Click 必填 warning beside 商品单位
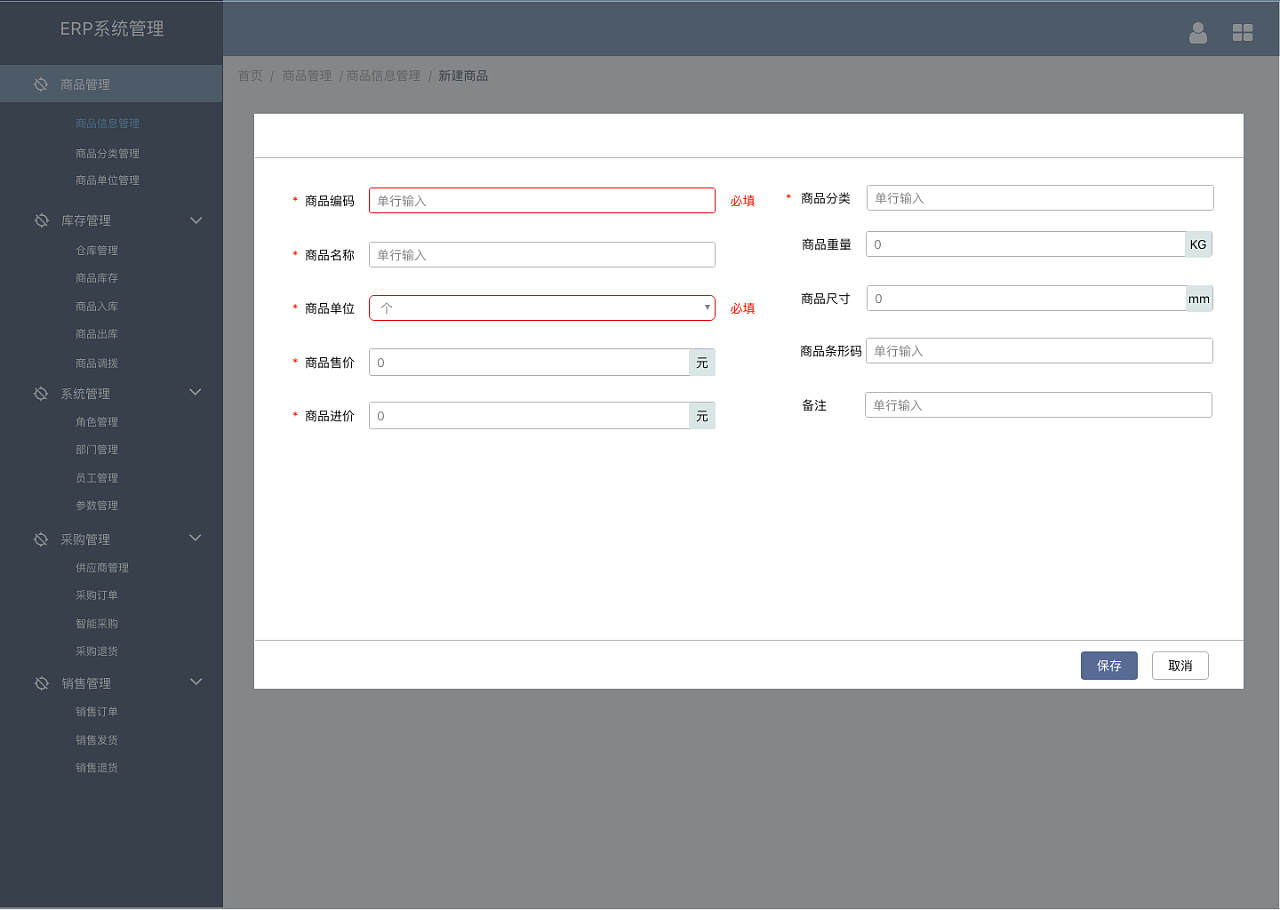 pos(742,309)
